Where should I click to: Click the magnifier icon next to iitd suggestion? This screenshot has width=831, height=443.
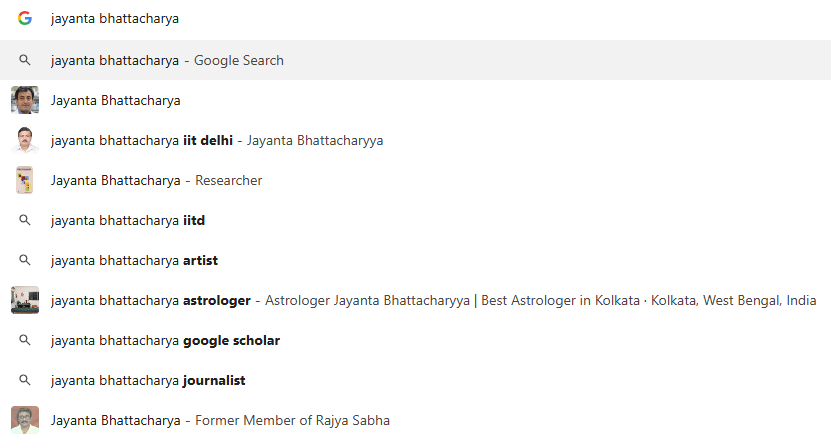click(25, 220)
